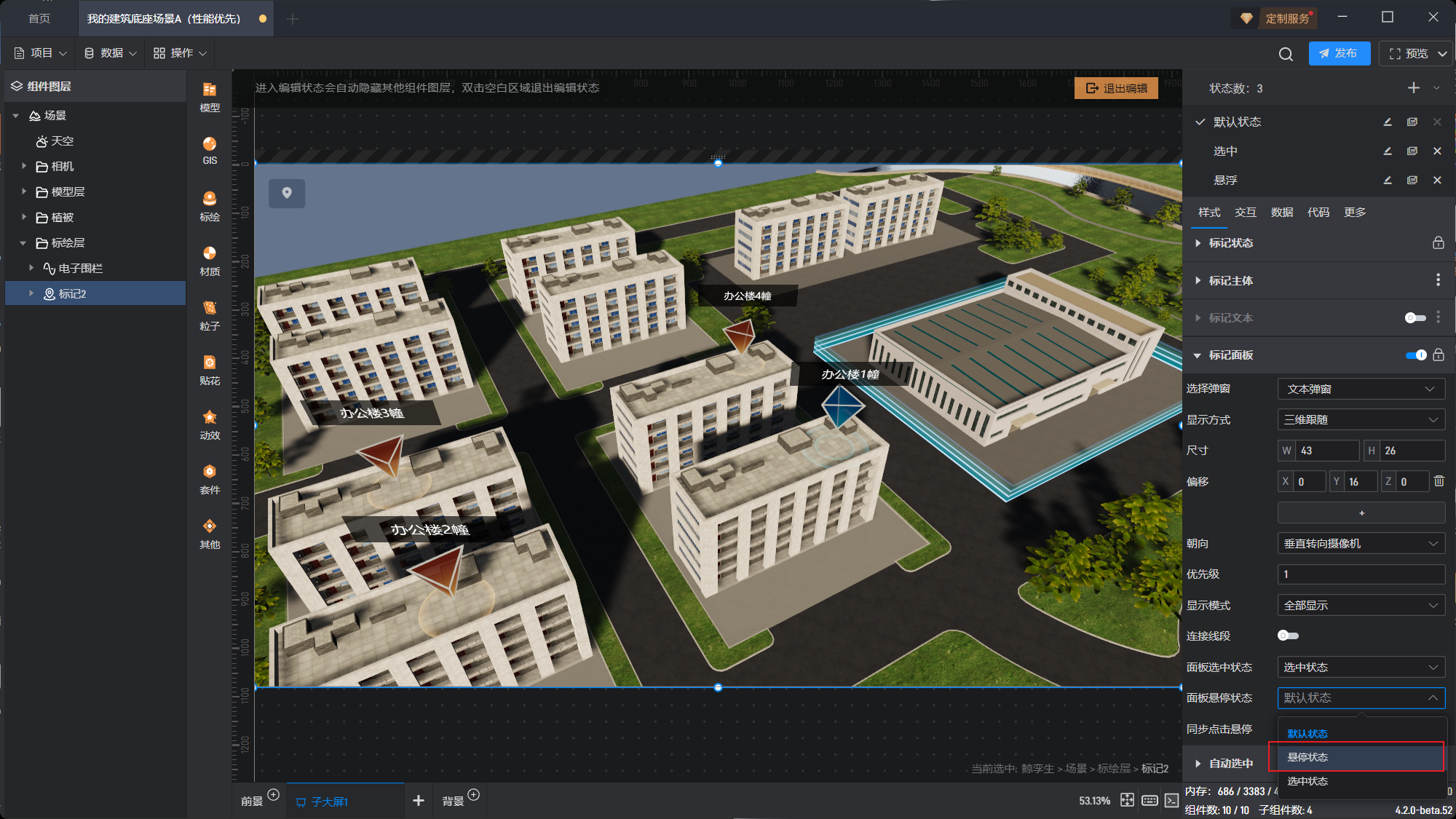This screenshot has height=819, width=1456.
Task: Click the 发布 publish button
Action: coord(1339,53)
